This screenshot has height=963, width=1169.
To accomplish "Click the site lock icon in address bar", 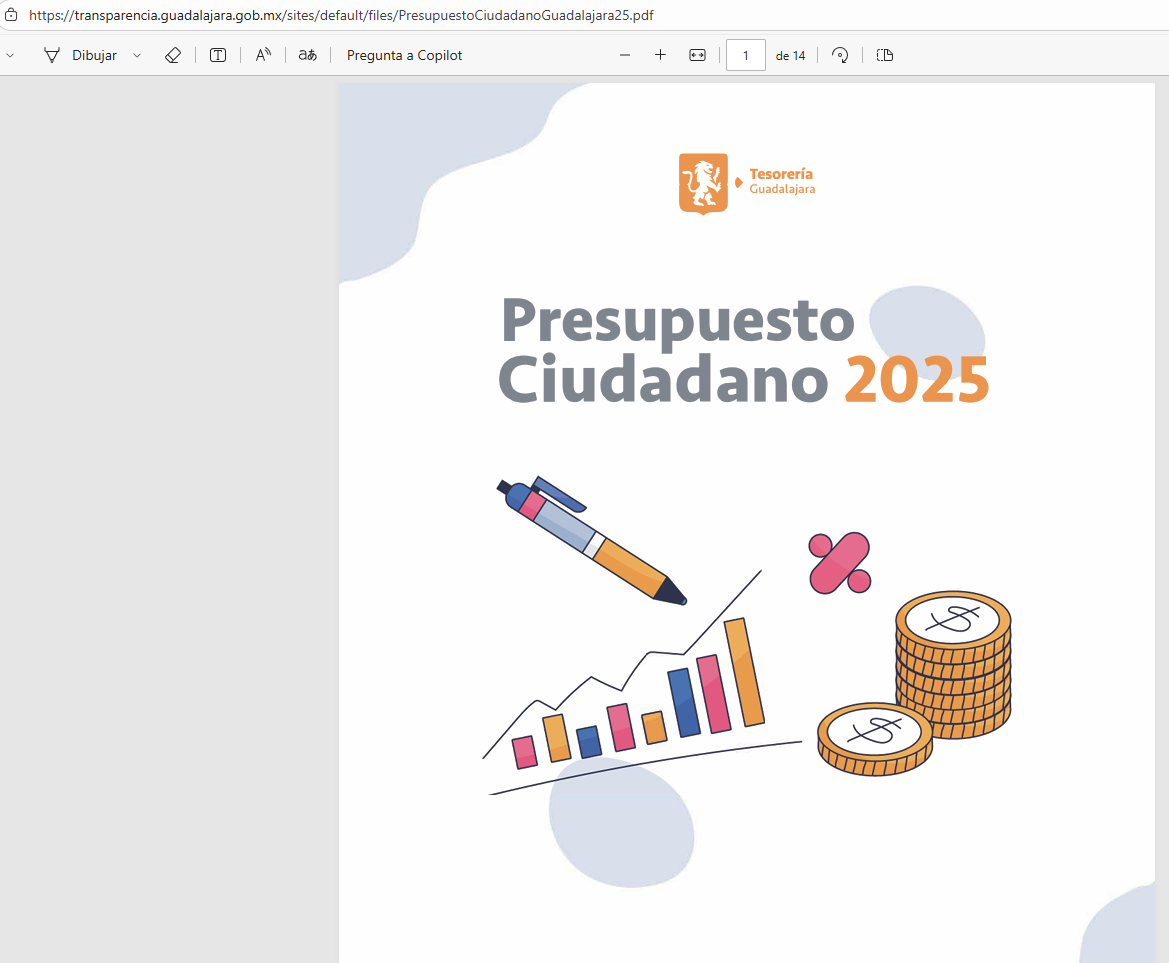I will (12, 15).
